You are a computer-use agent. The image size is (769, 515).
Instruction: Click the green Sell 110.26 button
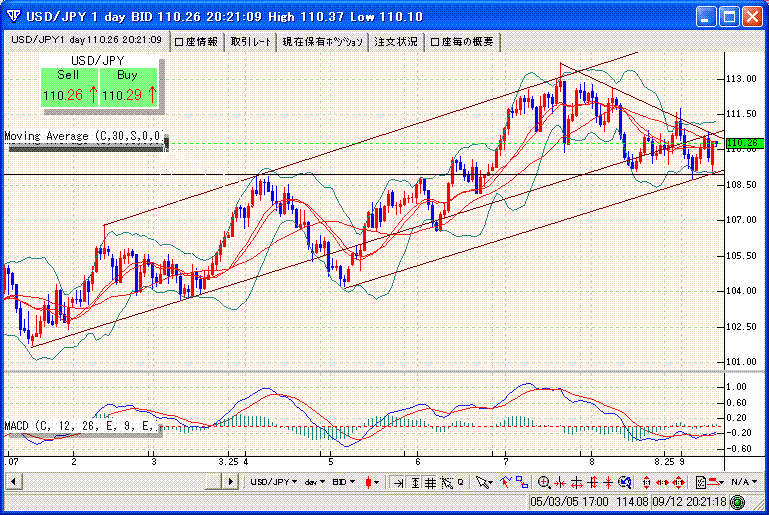point(69,87)
